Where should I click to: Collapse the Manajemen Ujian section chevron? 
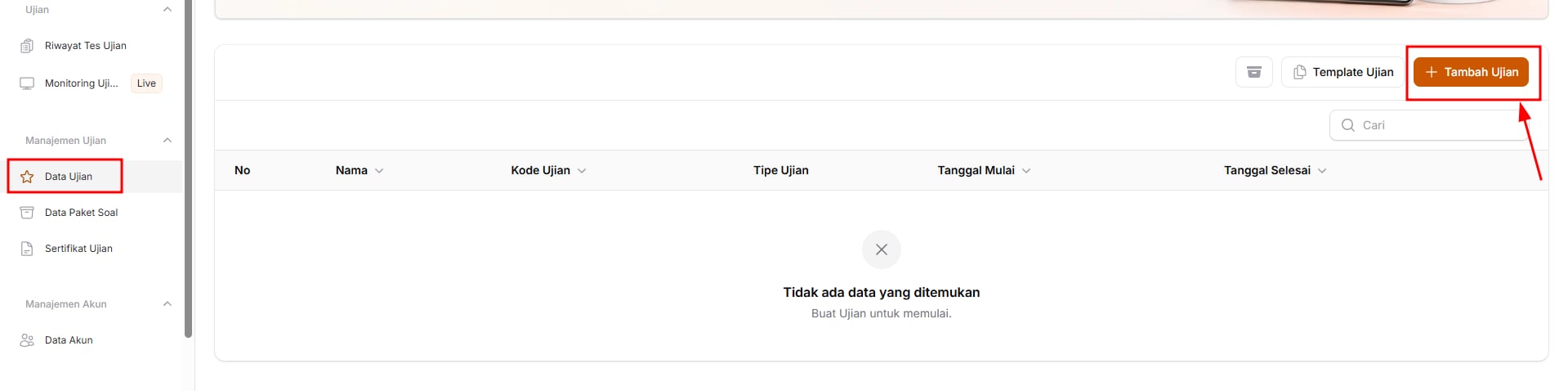pyautogui.click(x=168, y=141)
